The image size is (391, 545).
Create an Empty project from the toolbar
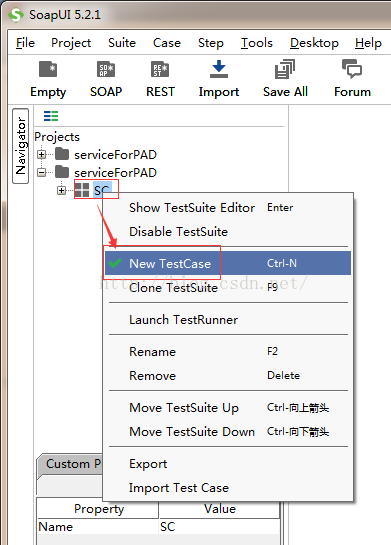tap(48, 70)
